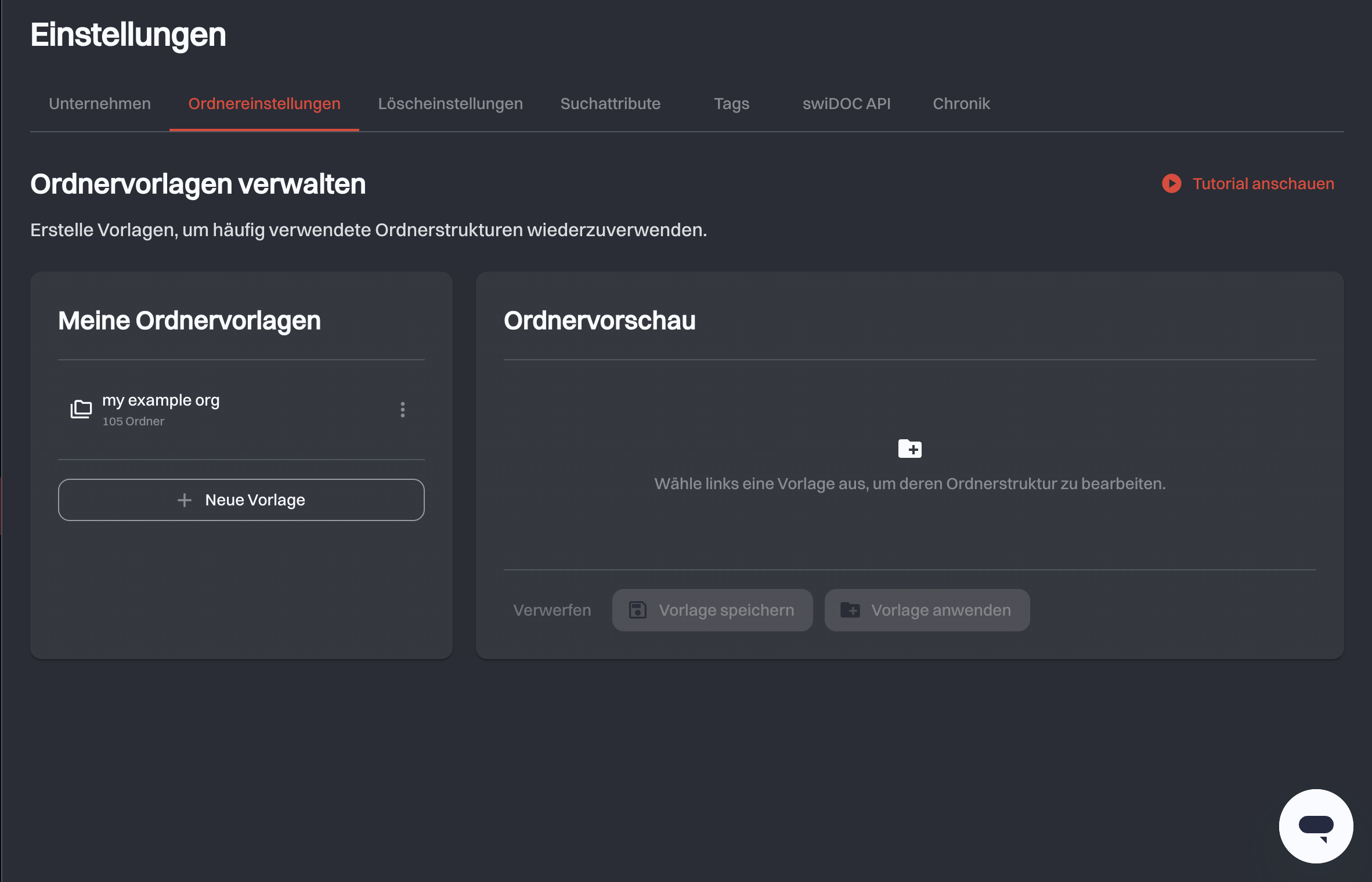Screen dimensions: 1372x882
Task: Click the red play icon beside Tutorial
Action: pos(1171,183)
